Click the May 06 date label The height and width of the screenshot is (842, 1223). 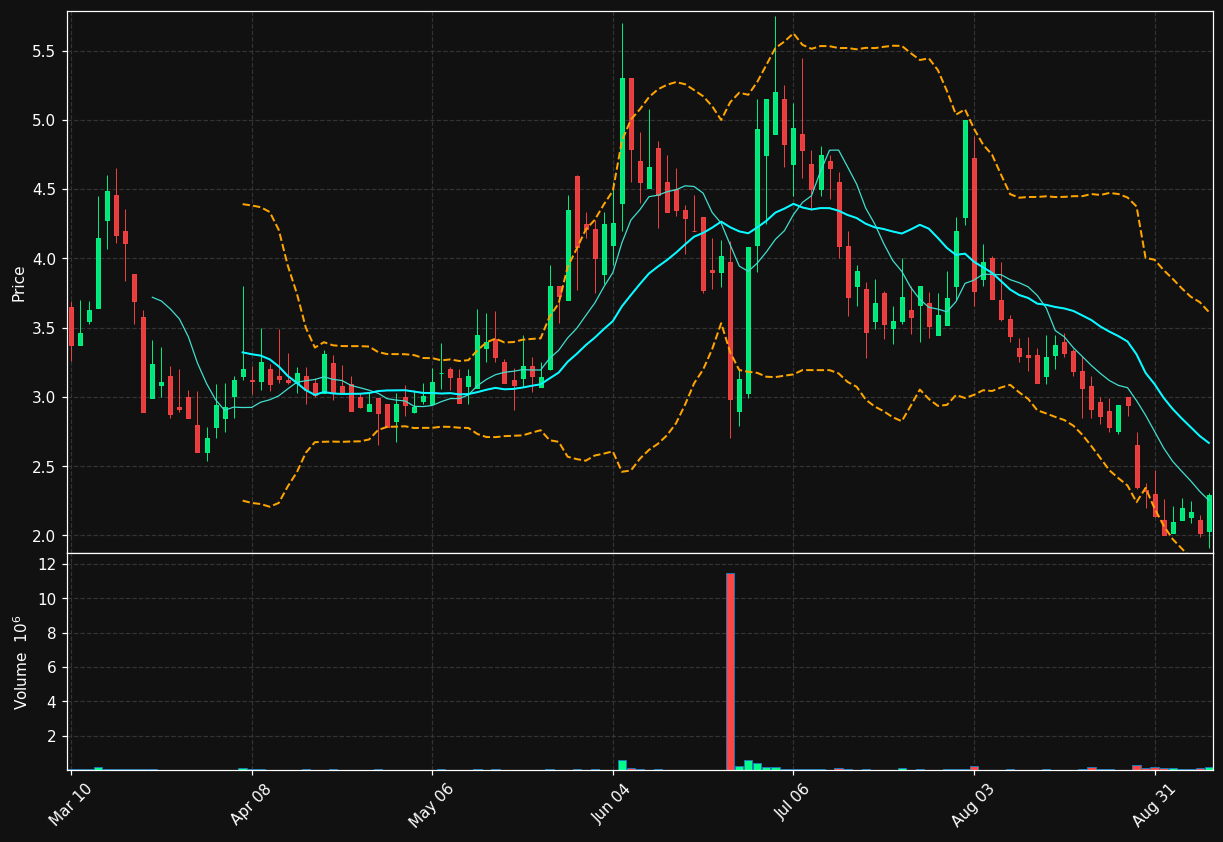(x=432, y=803)
